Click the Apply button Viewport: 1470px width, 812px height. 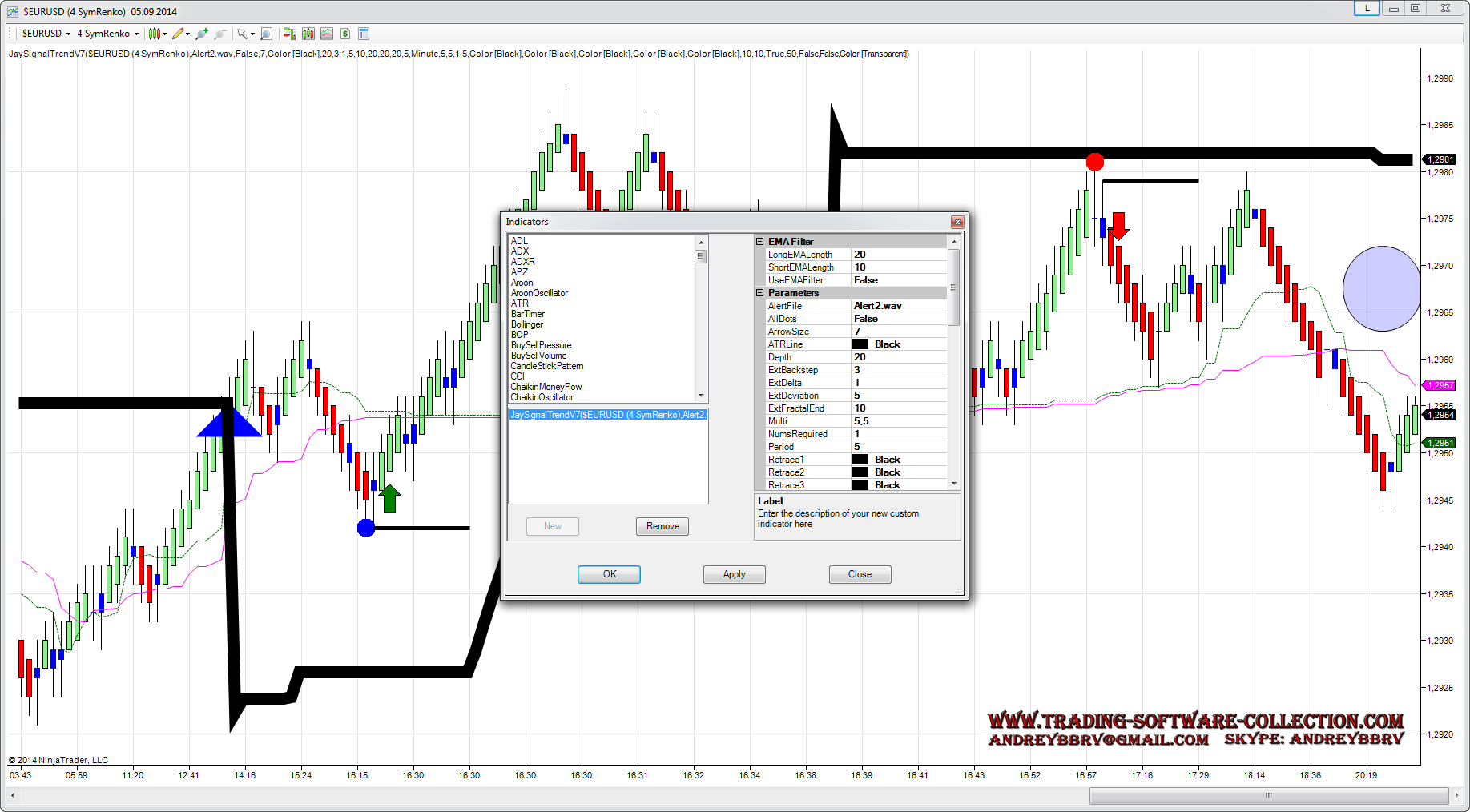pyautogui.click(x=734, y=574)
